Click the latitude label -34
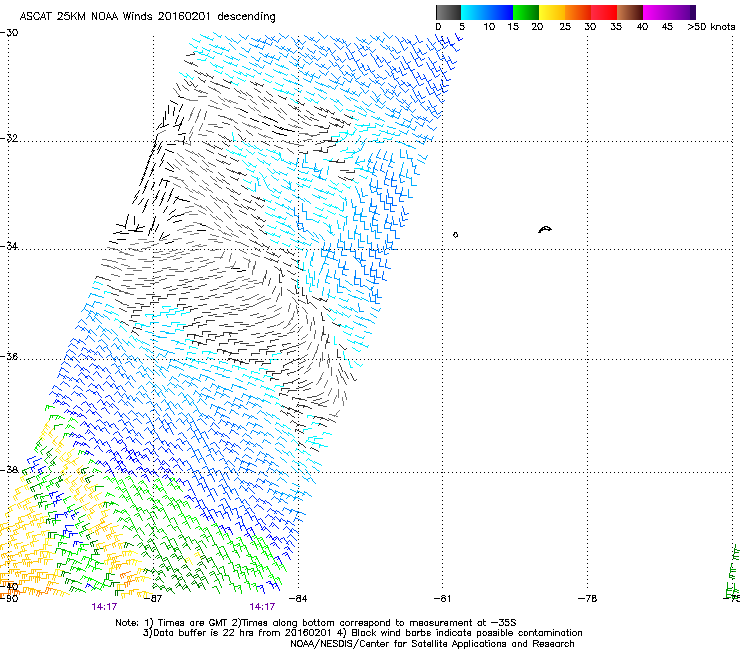This screenshot has height=650, width=740. [x=9, y=246]
